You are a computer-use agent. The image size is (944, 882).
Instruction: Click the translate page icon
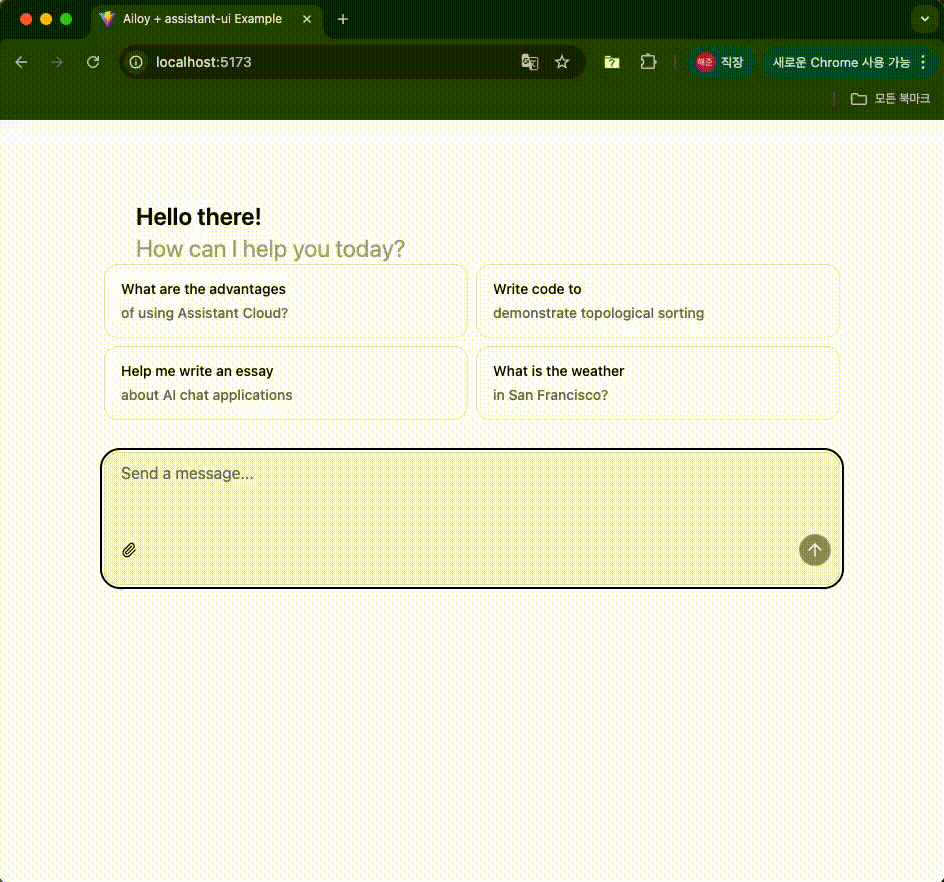coord(530,62)
